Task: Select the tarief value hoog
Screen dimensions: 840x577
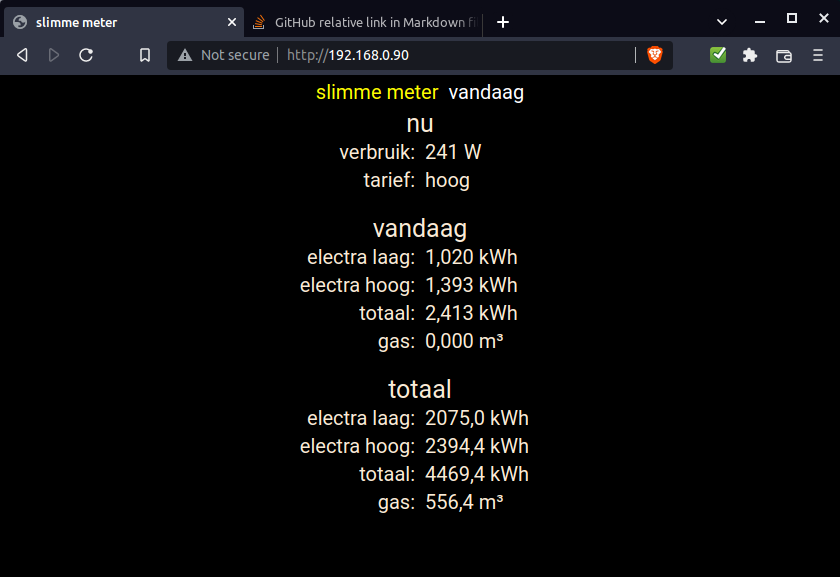Action: [x=447, y=181]
